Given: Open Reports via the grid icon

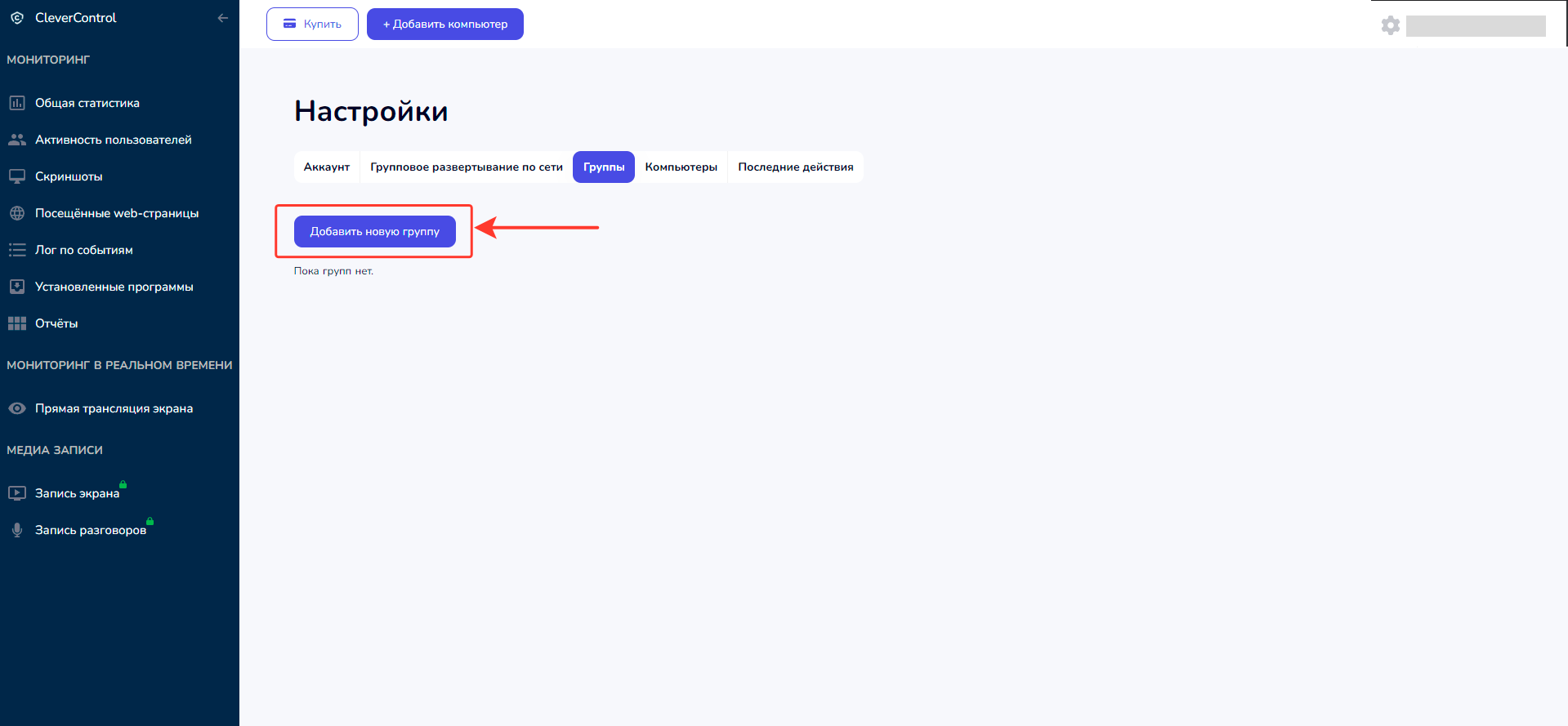Looking at the screenshot, I should [x=17, y=323].
